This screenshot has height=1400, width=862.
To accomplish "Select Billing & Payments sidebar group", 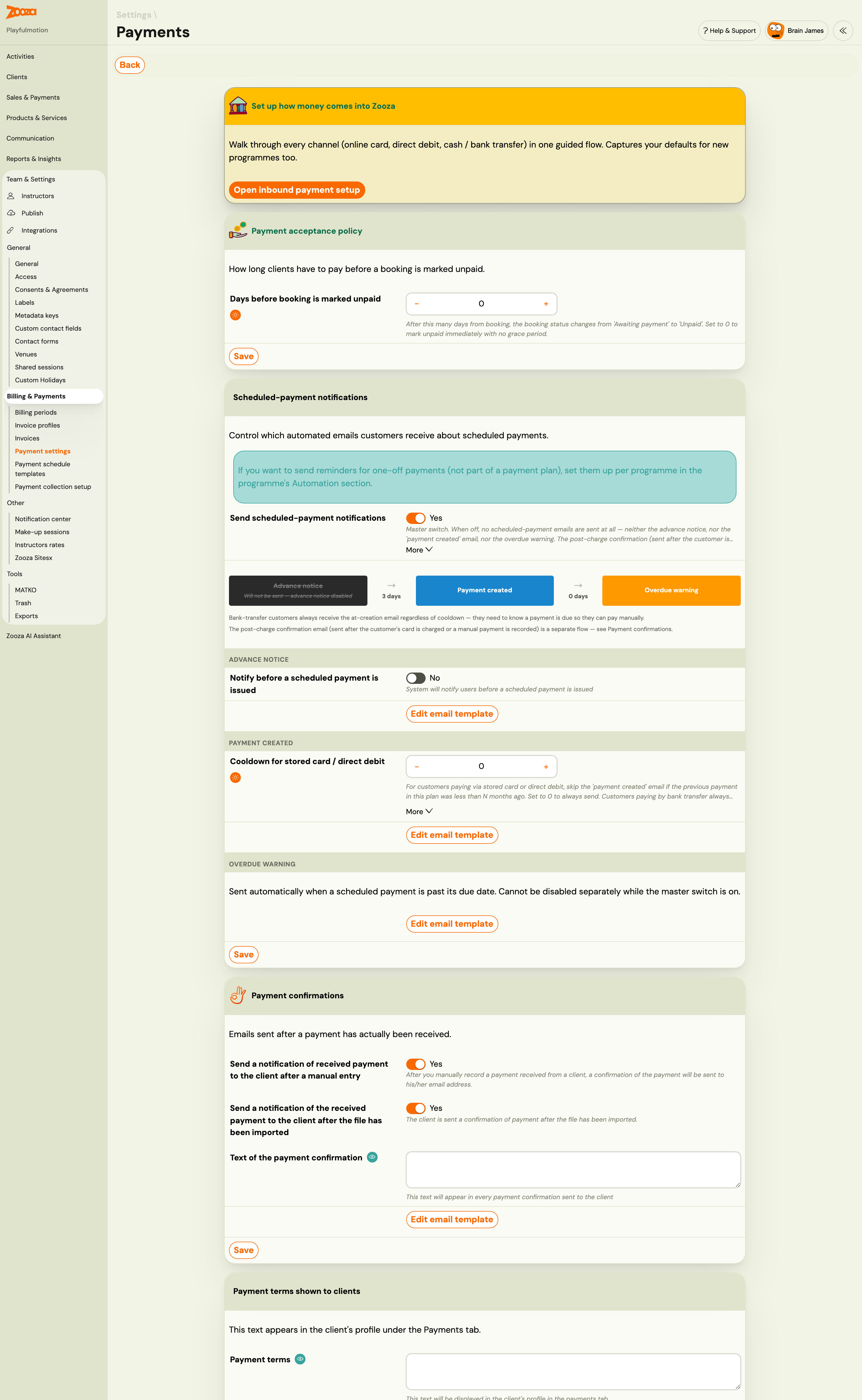I will 54,397.
